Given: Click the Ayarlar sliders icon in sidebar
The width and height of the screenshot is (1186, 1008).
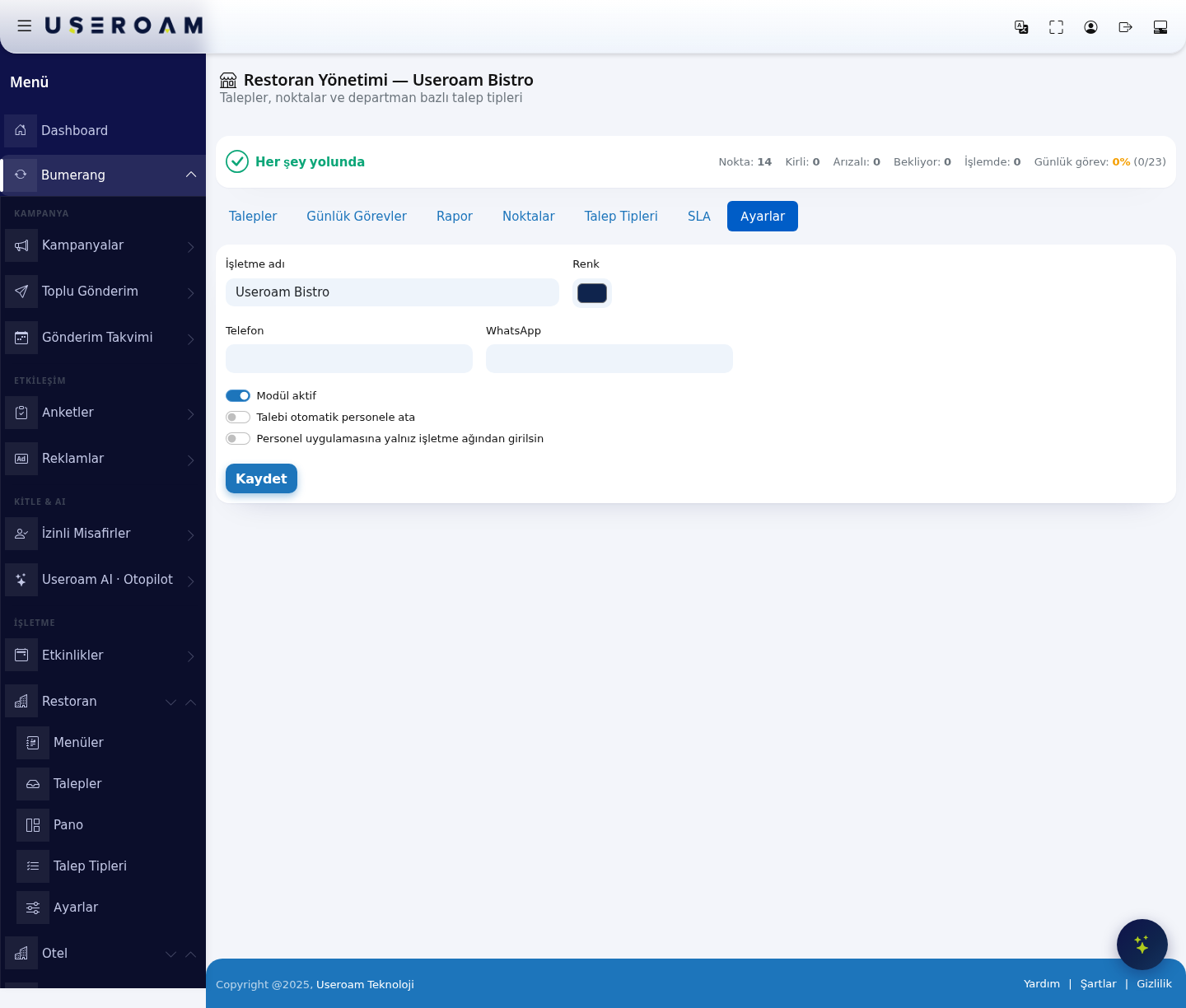Looking at the screenshot, I should 33,908.
